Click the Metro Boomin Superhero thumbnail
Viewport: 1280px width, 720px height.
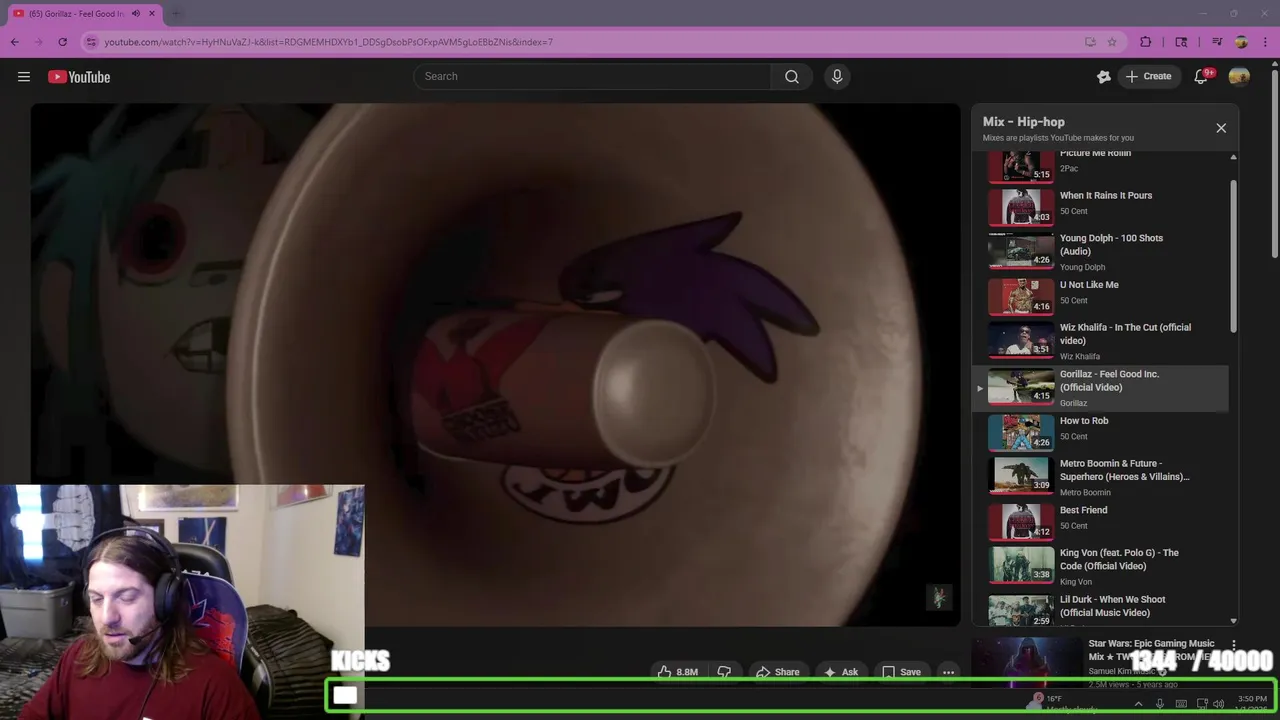[x=1021, y=475]
